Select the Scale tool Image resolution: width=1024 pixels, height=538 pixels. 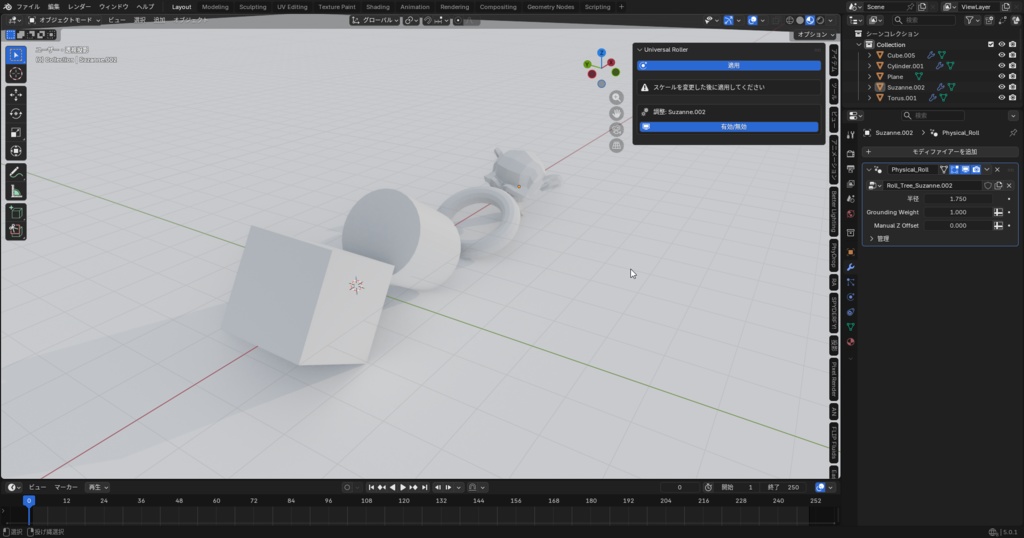click(16, 133)
